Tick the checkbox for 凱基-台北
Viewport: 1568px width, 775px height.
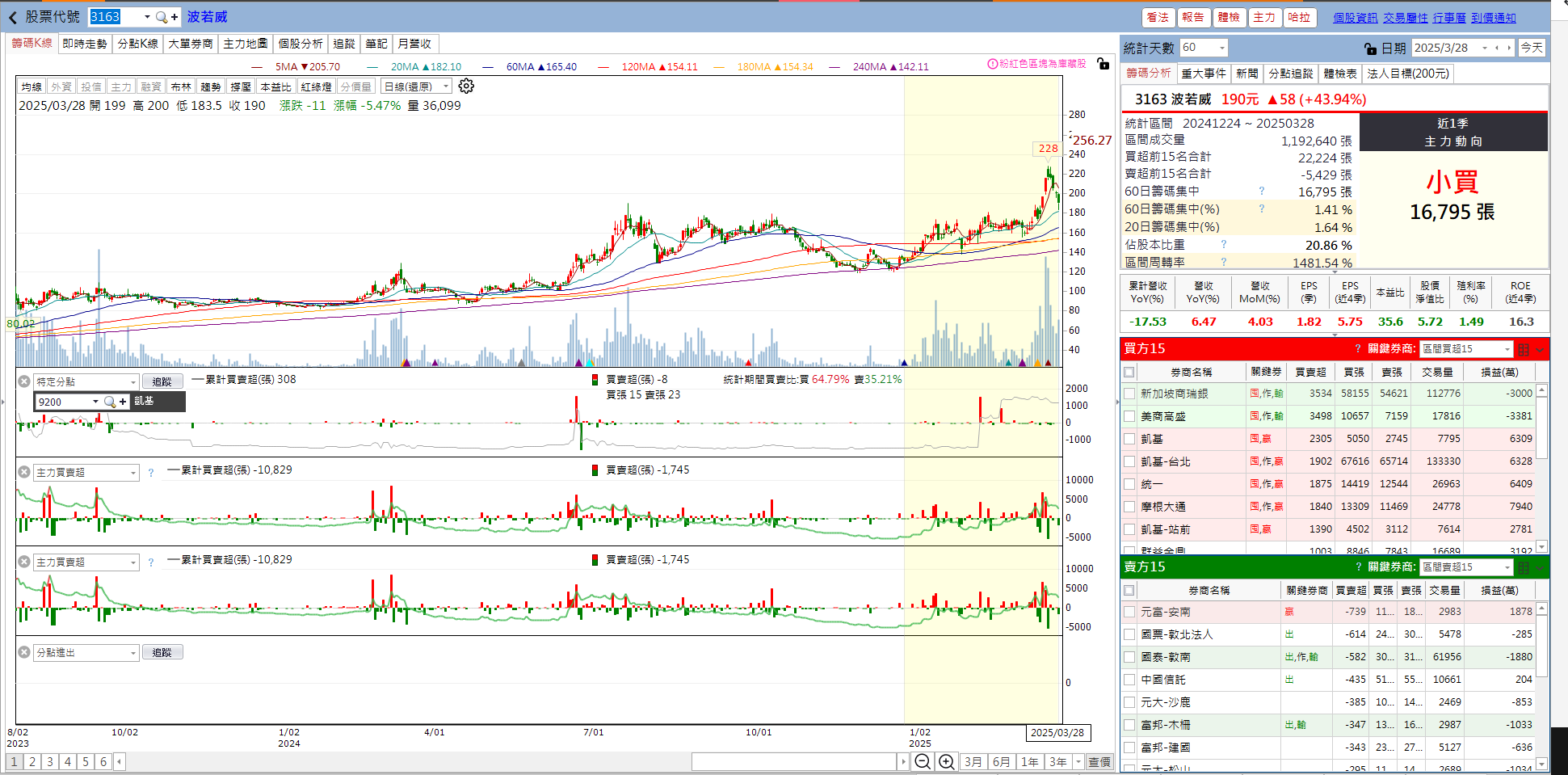click(1129, 461)
